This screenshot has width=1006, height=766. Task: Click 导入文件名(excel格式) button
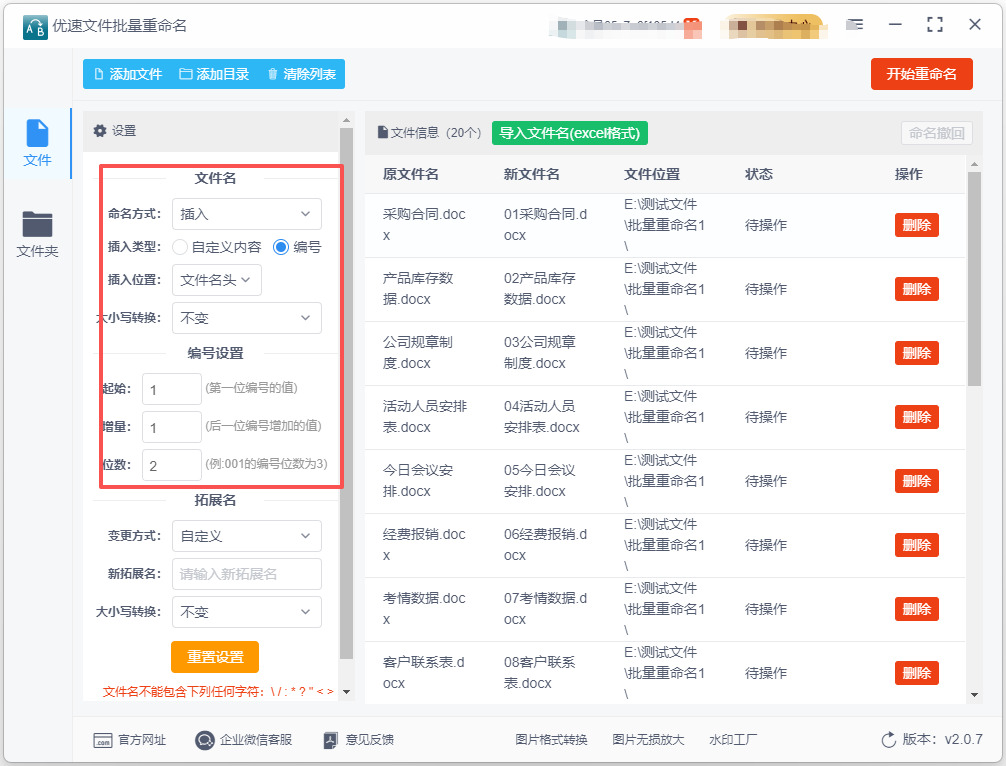point(570,133)
